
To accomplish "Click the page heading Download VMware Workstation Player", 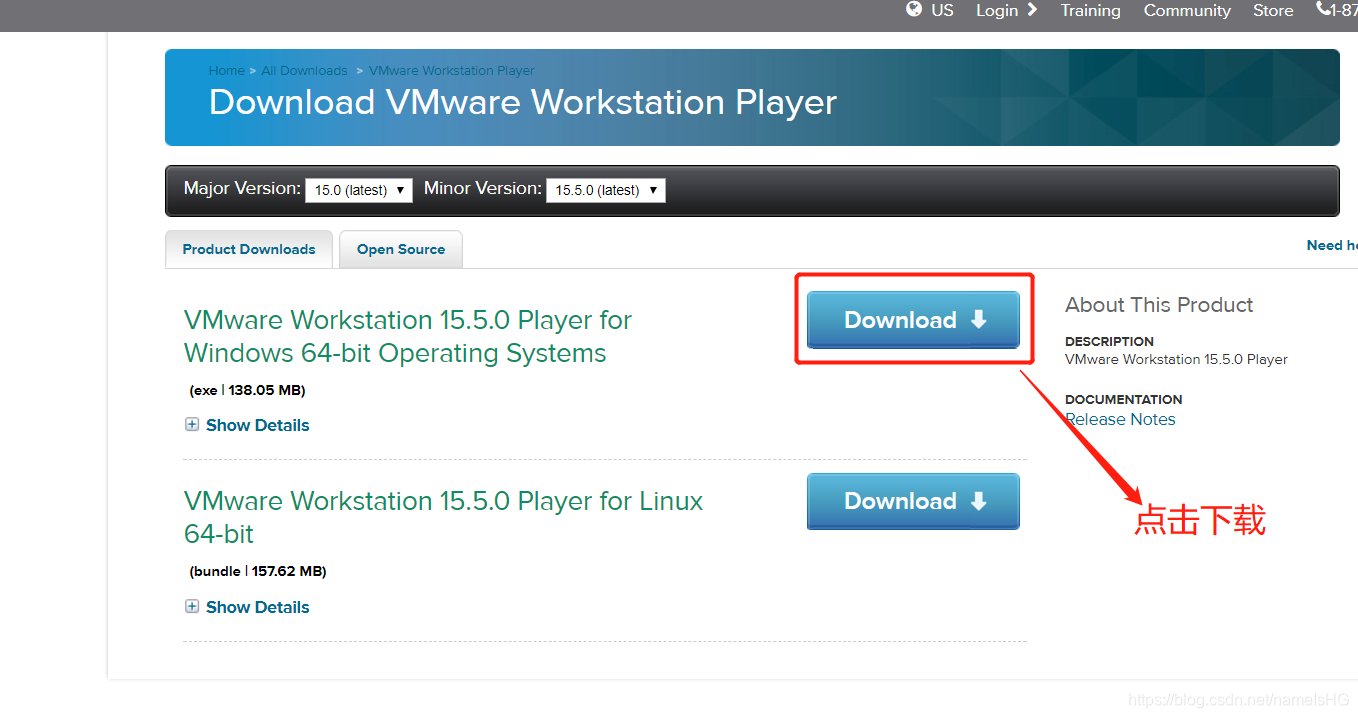I will [522, 102].
